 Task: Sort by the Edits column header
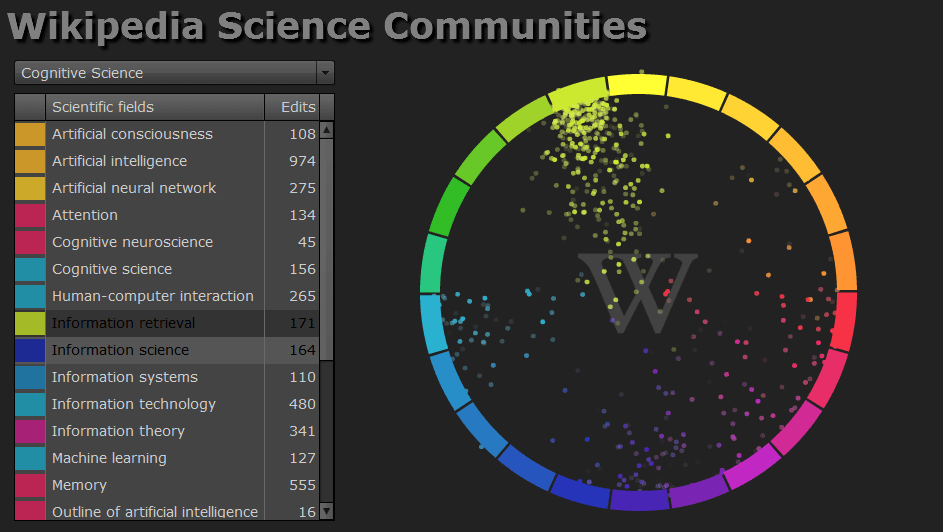click(292, 107)
